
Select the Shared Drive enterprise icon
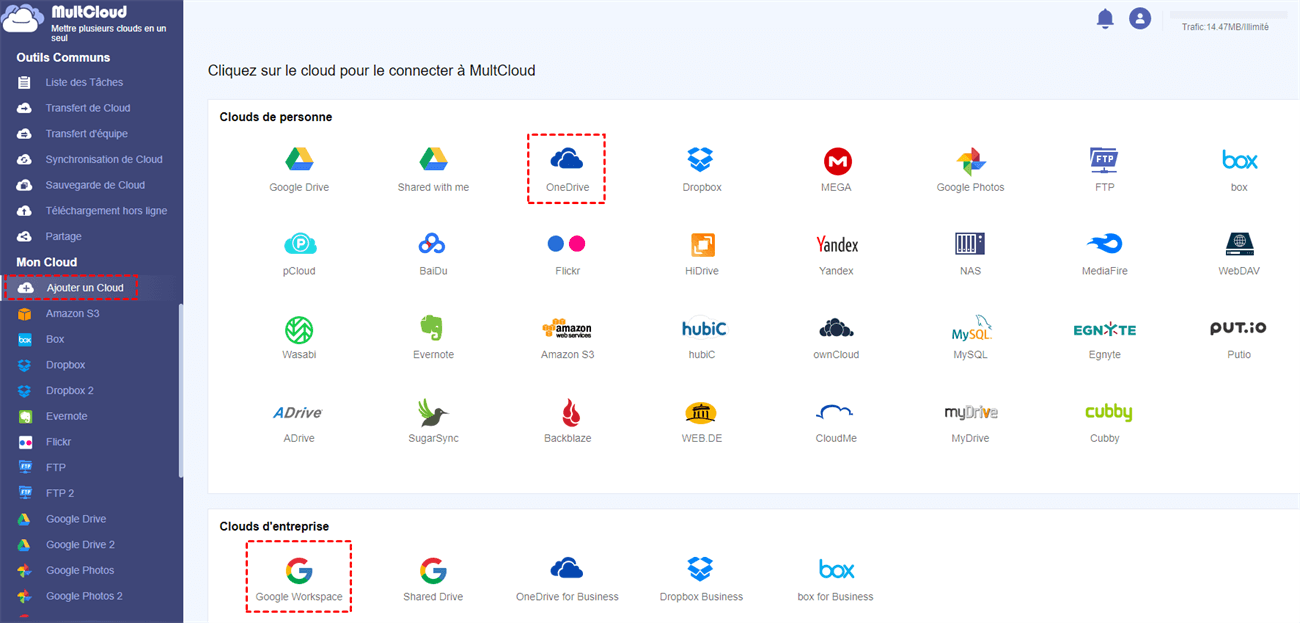[433, 571]
